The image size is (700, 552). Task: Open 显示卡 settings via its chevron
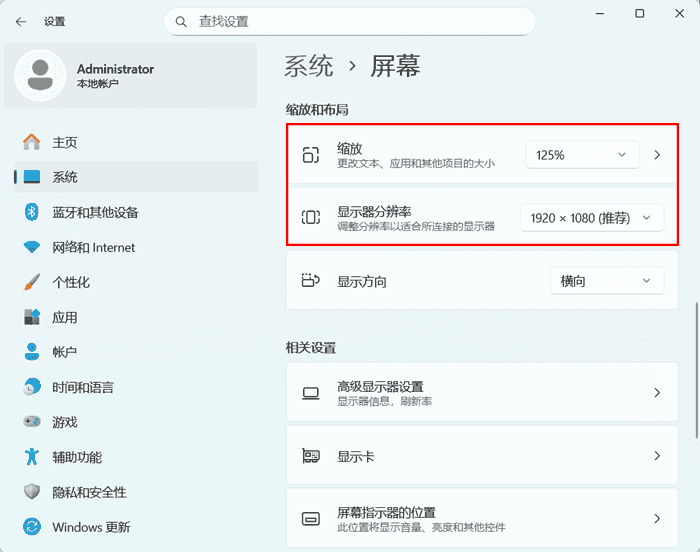pos(657,456)
